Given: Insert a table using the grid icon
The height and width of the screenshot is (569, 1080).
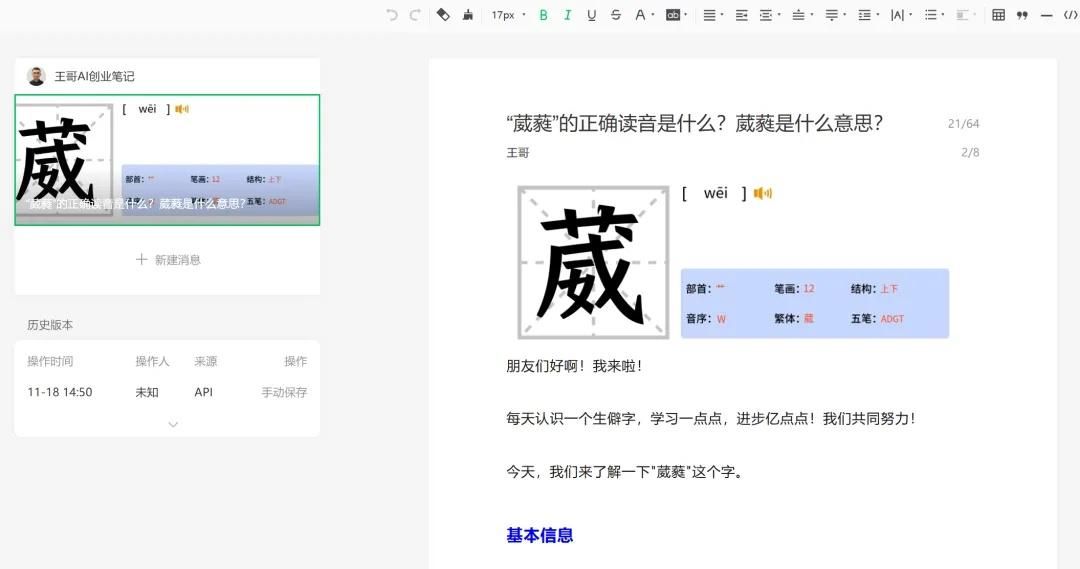Looking at the screenshot, I should 998,15.
